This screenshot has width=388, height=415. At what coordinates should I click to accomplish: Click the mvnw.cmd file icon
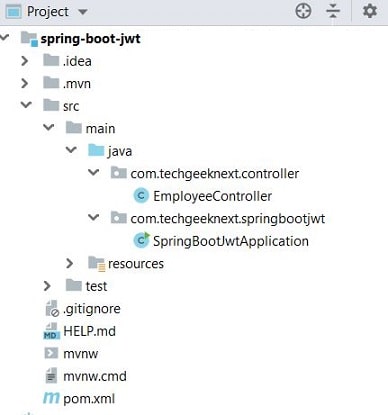point(51,375)
